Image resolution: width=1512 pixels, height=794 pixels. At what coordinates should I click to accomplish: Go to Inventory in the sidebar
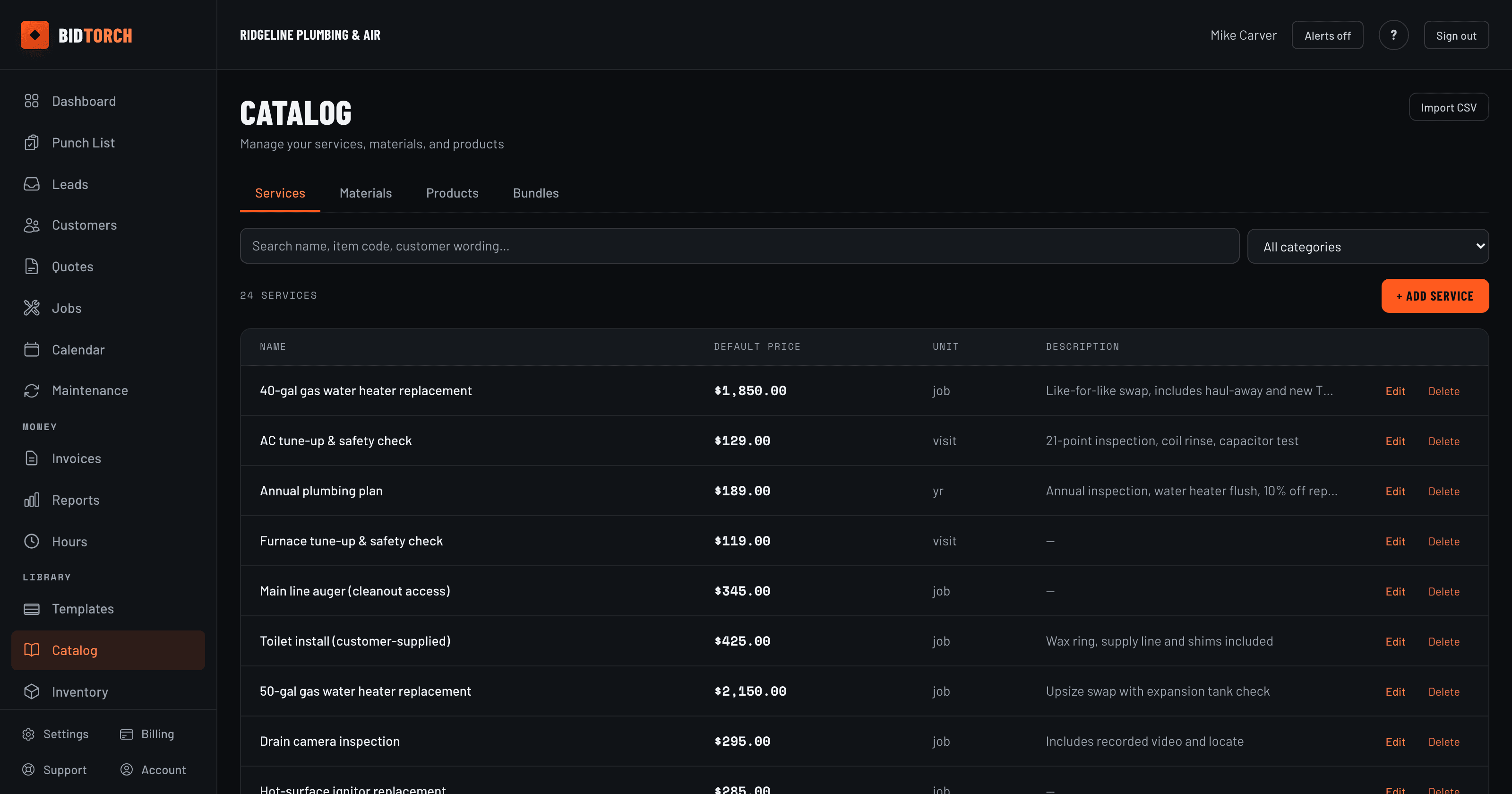pos(108,692)
